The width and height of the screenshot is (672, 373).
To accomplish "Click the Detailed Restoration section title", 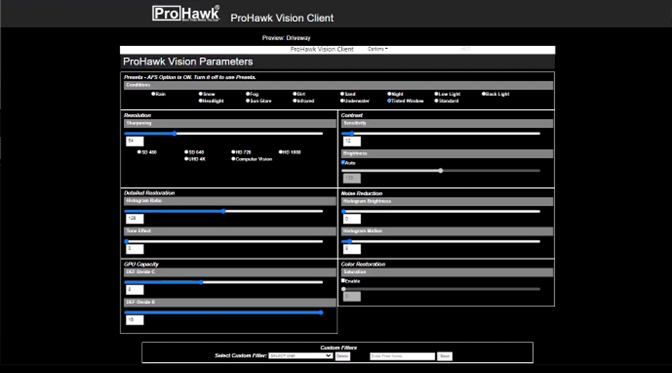I will click(x=149, y=193).
